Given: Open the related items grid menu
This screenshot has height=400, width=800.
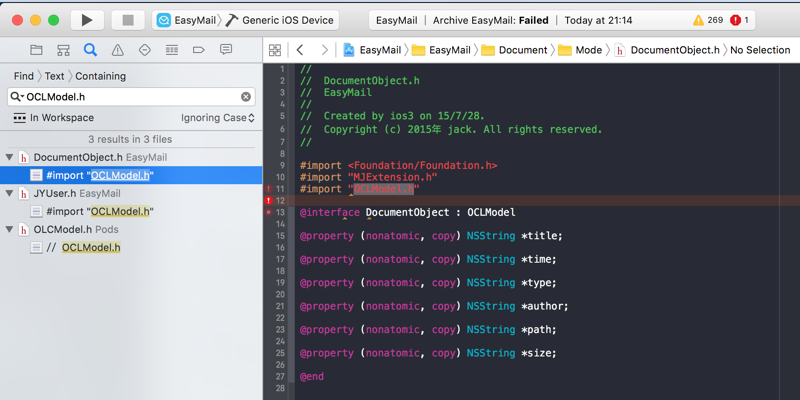Looking at the screenshot, I should click(275, 50).
